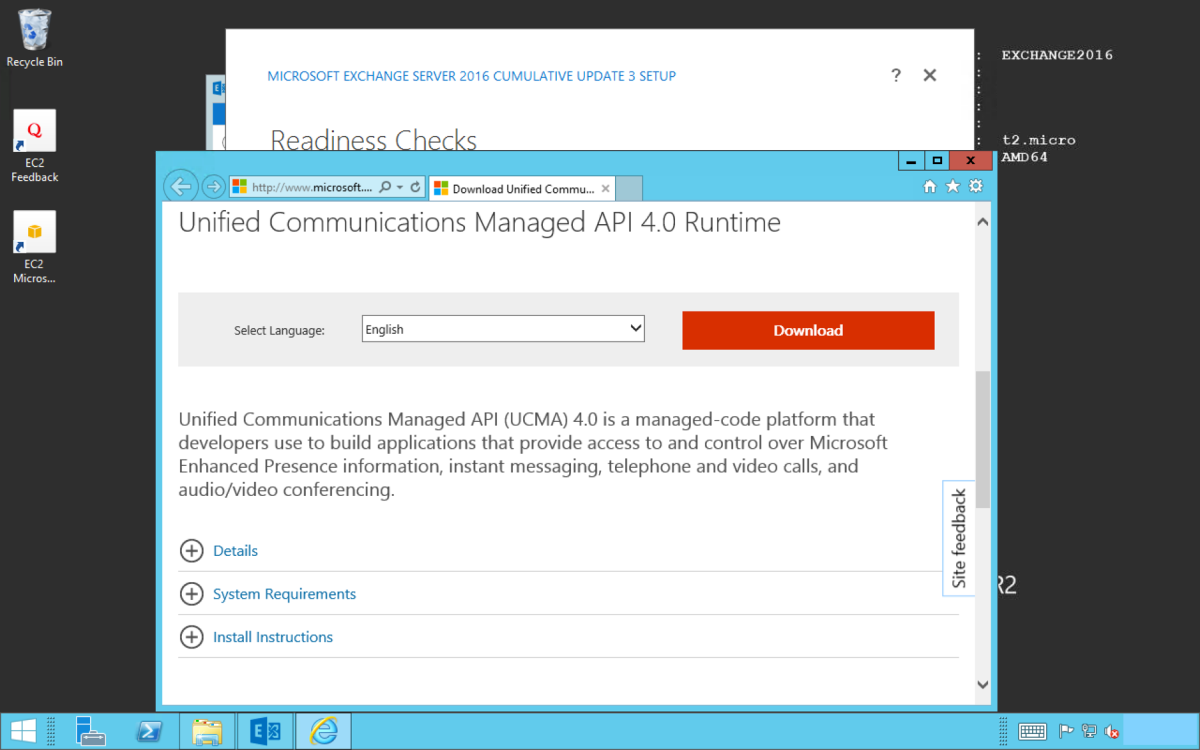
Task: Click the Help question mark in Exchange Setup
Action: [896, 76]
